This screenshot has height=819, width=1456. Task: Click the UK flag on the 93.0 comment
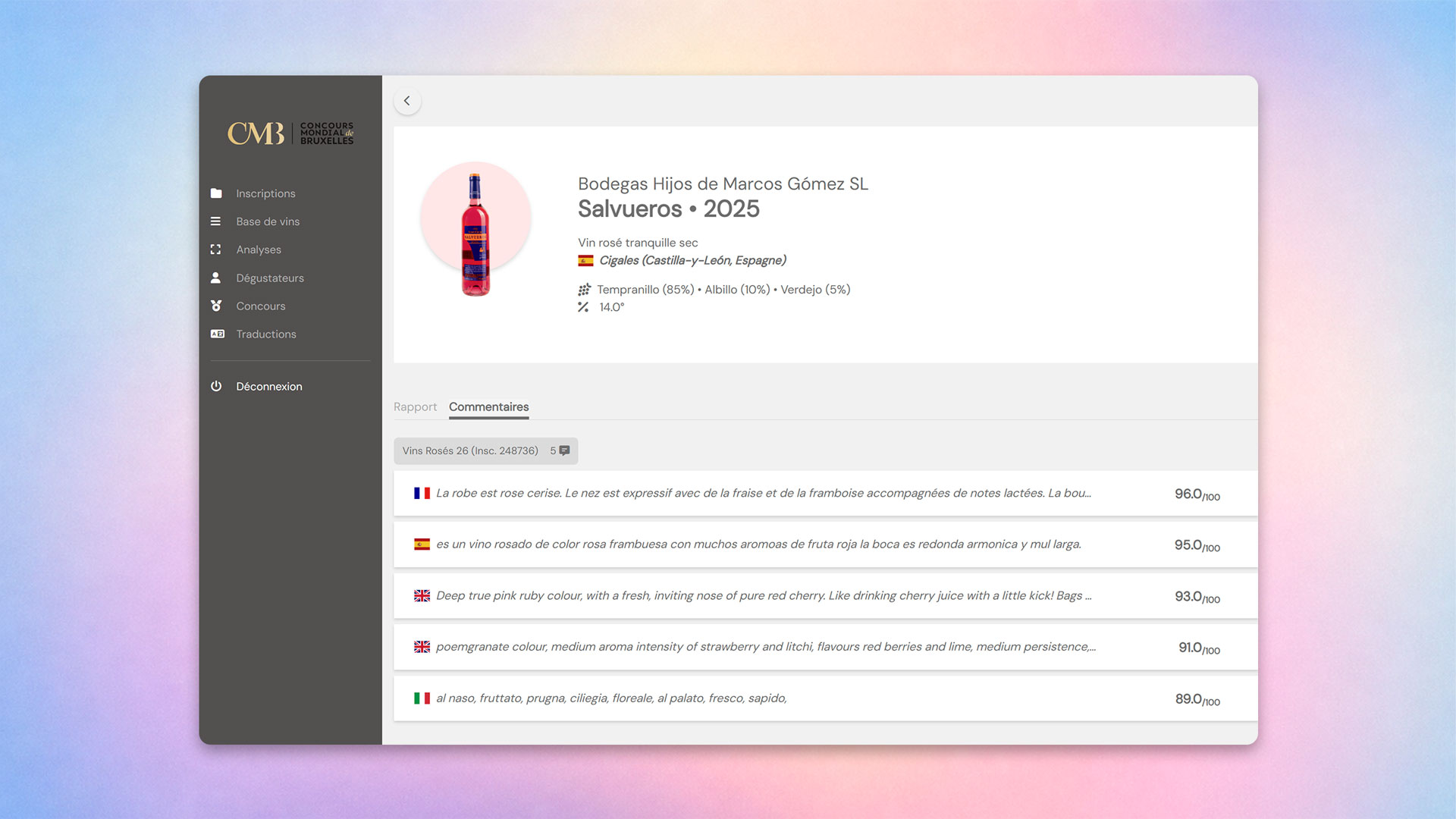pos(422,596)
